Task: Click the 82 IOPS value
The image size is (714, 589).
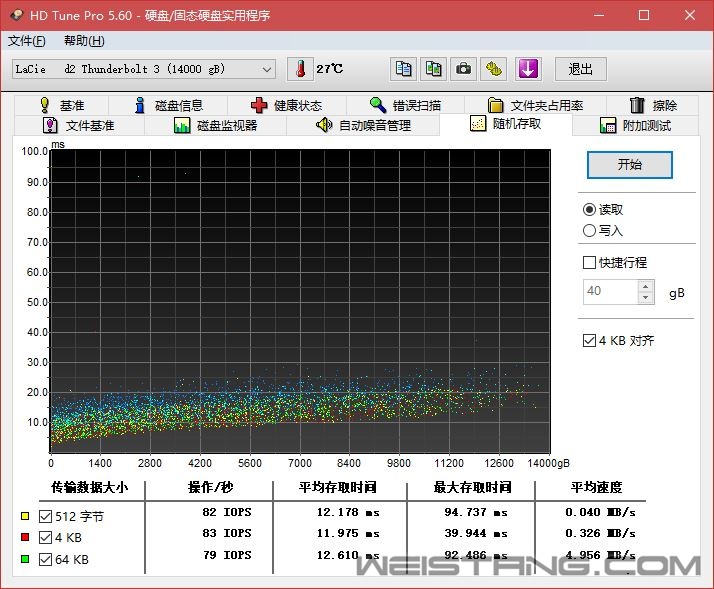Action: (x=227, y=512)
